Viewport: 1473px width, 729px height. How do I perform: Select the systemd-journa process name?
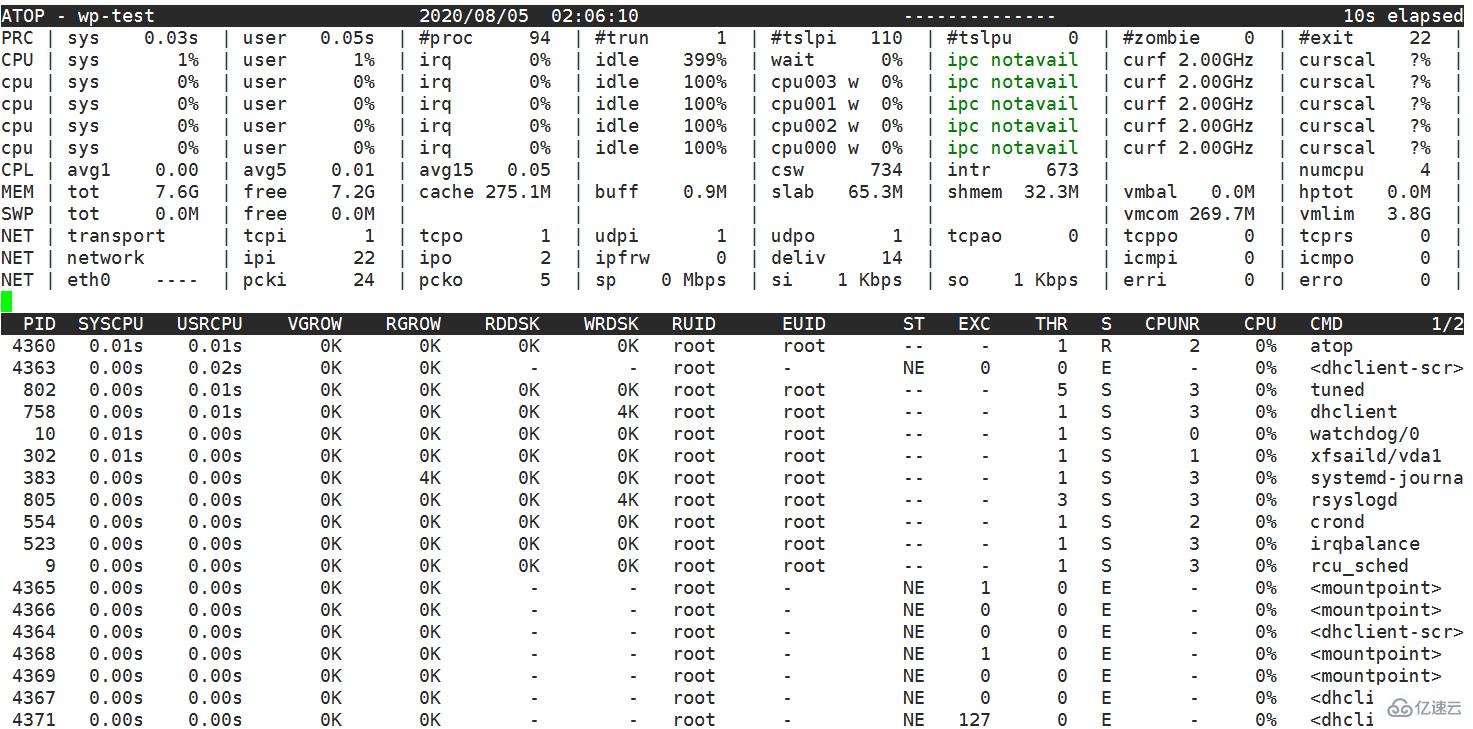(x=1387, y=478)
